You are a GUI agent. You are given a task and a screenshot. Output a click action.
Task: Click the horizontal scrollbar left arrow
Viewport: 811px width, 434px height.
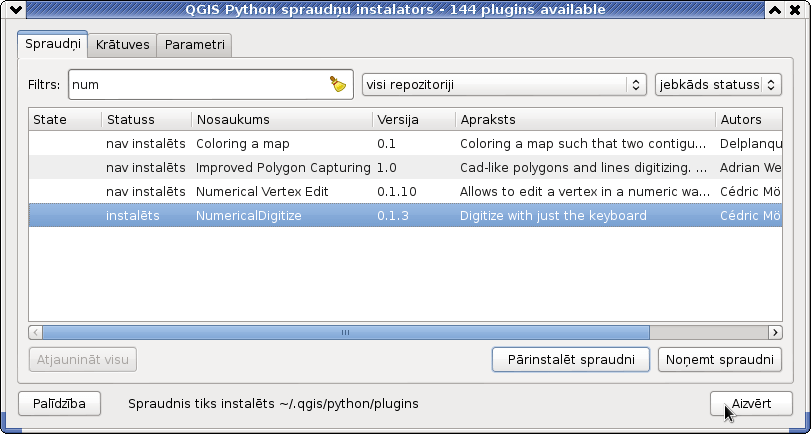click(x=36, y=332)
